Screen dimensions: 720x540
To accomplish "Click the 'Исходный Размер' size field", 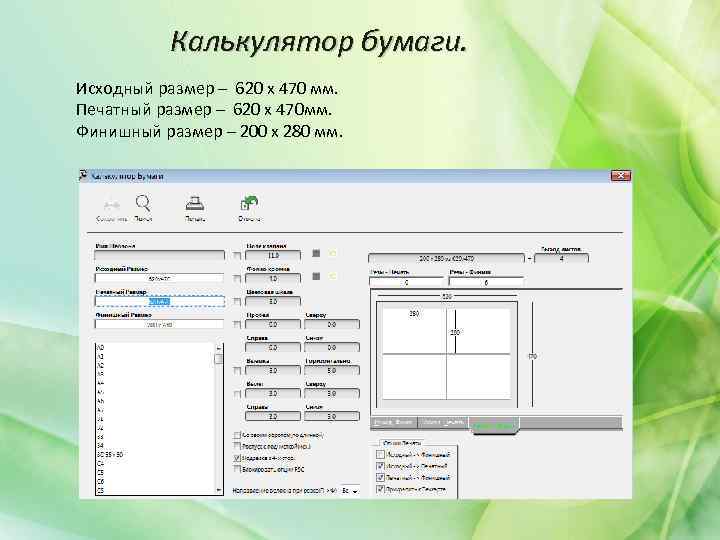I will [x=159, y=278].
